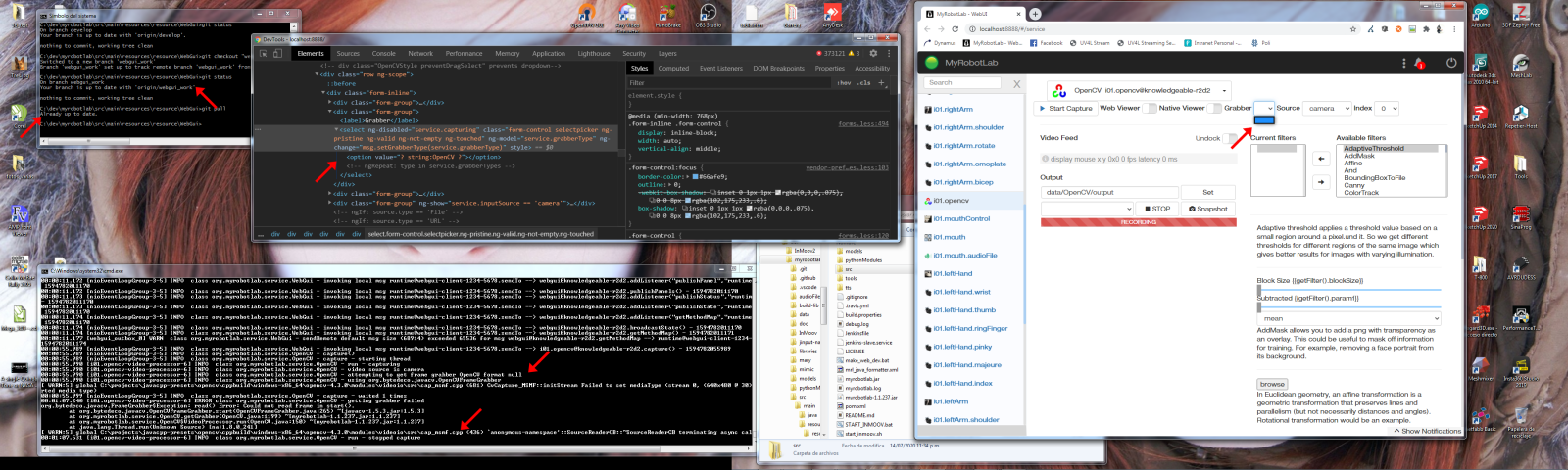Open the Lighthouse tab in DevTools

(594, 54)
